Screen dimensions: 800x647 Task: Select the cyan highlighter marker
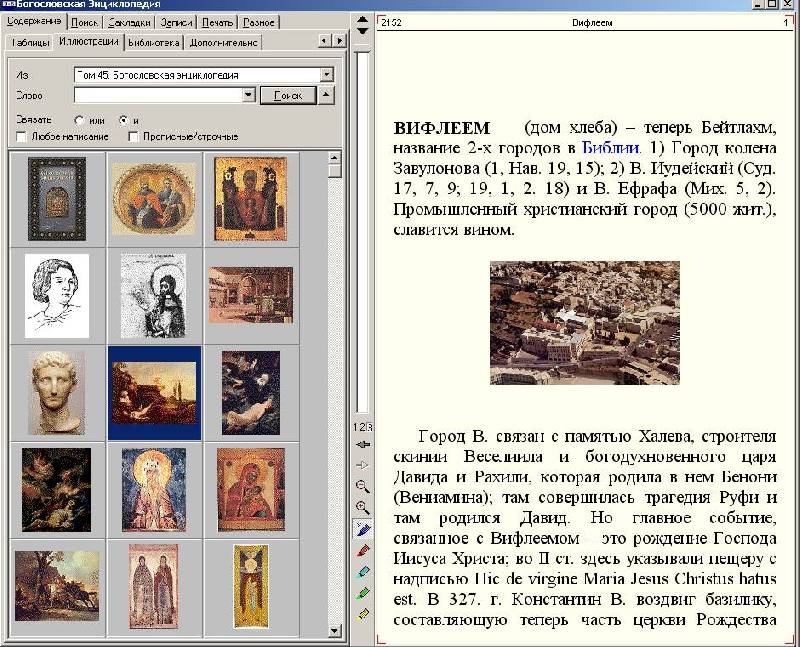[362, 571]
